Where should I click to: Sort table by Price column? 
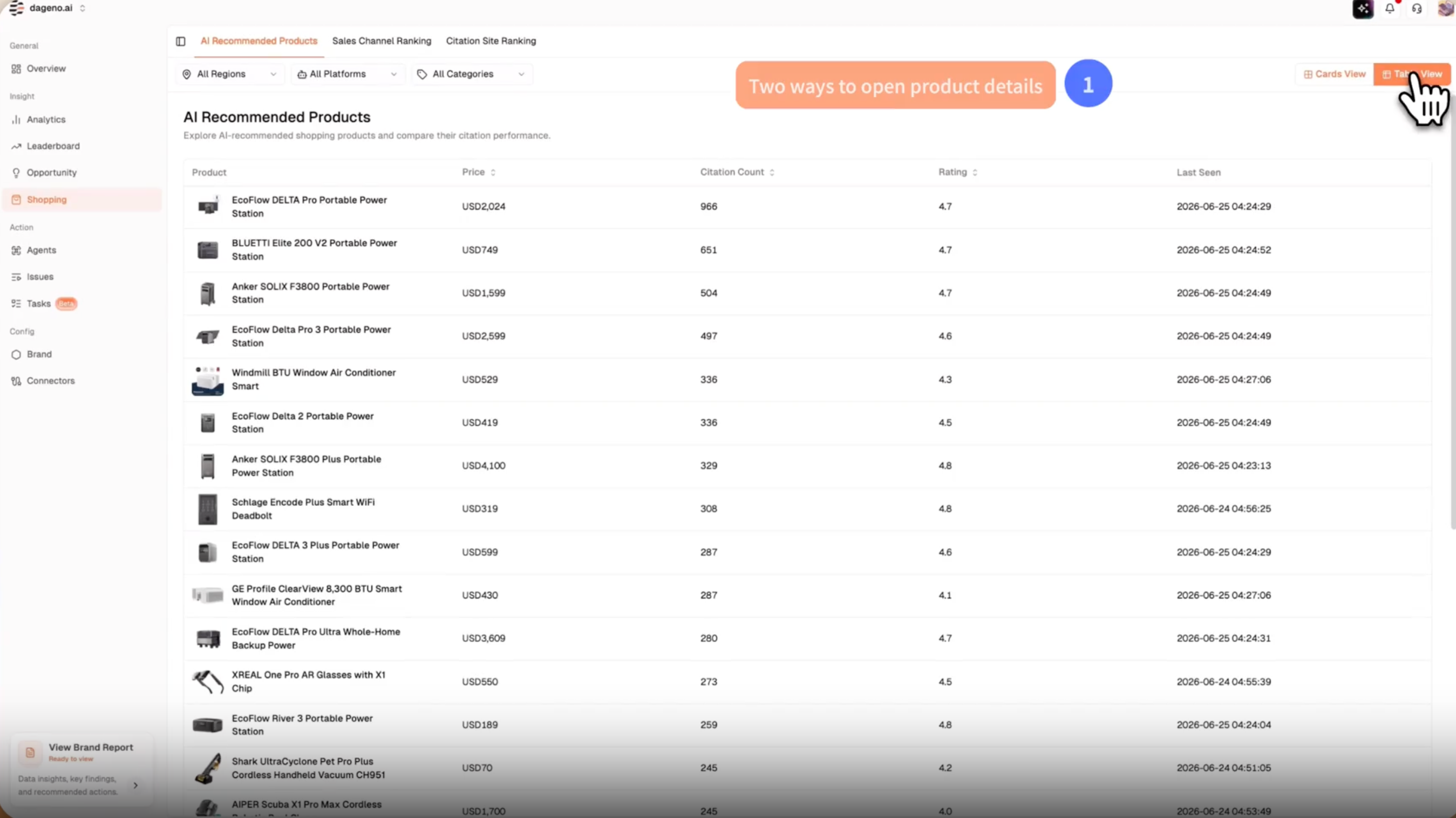click(x=479, y=172)
